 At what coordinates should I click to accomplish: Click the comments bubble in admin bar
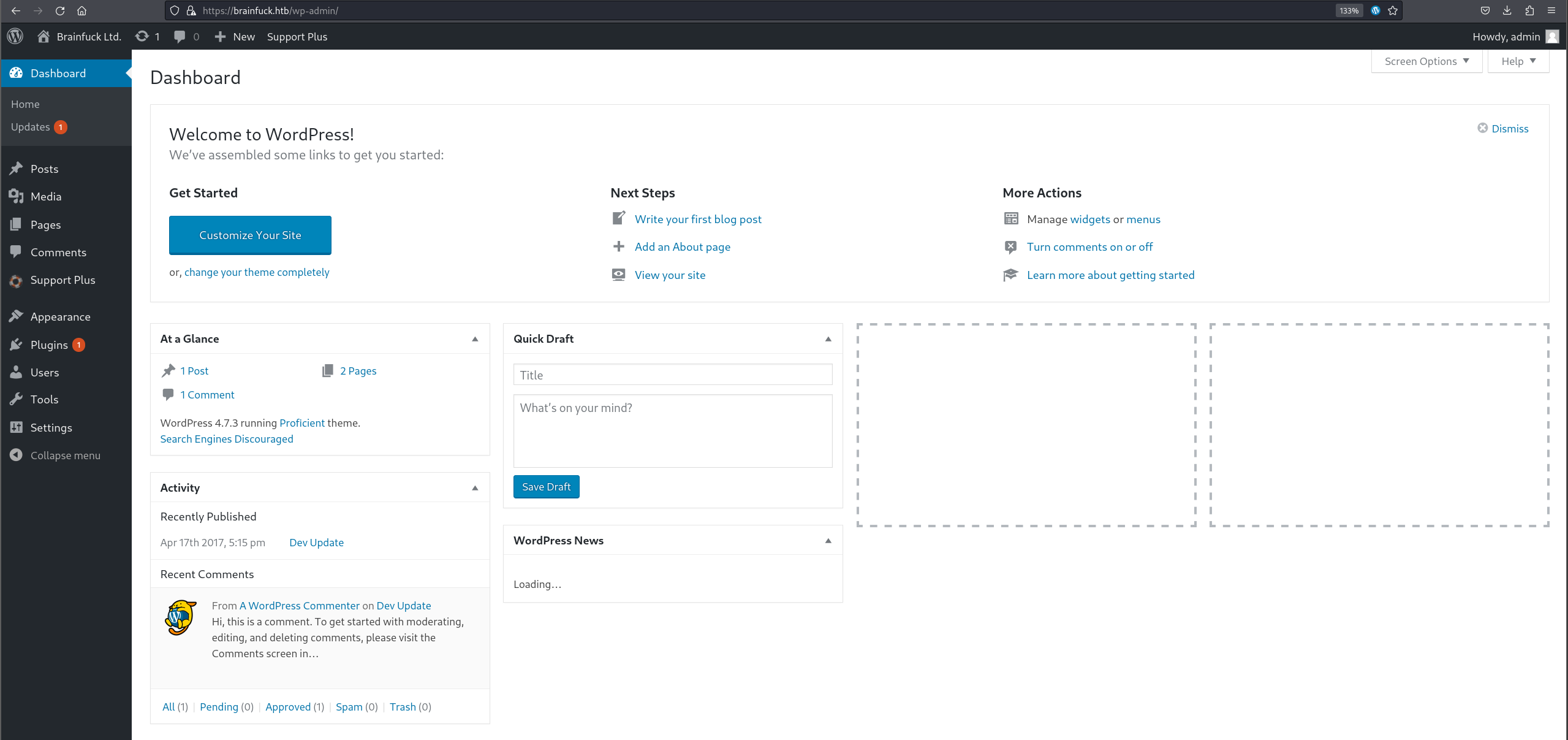coord(180,36)
